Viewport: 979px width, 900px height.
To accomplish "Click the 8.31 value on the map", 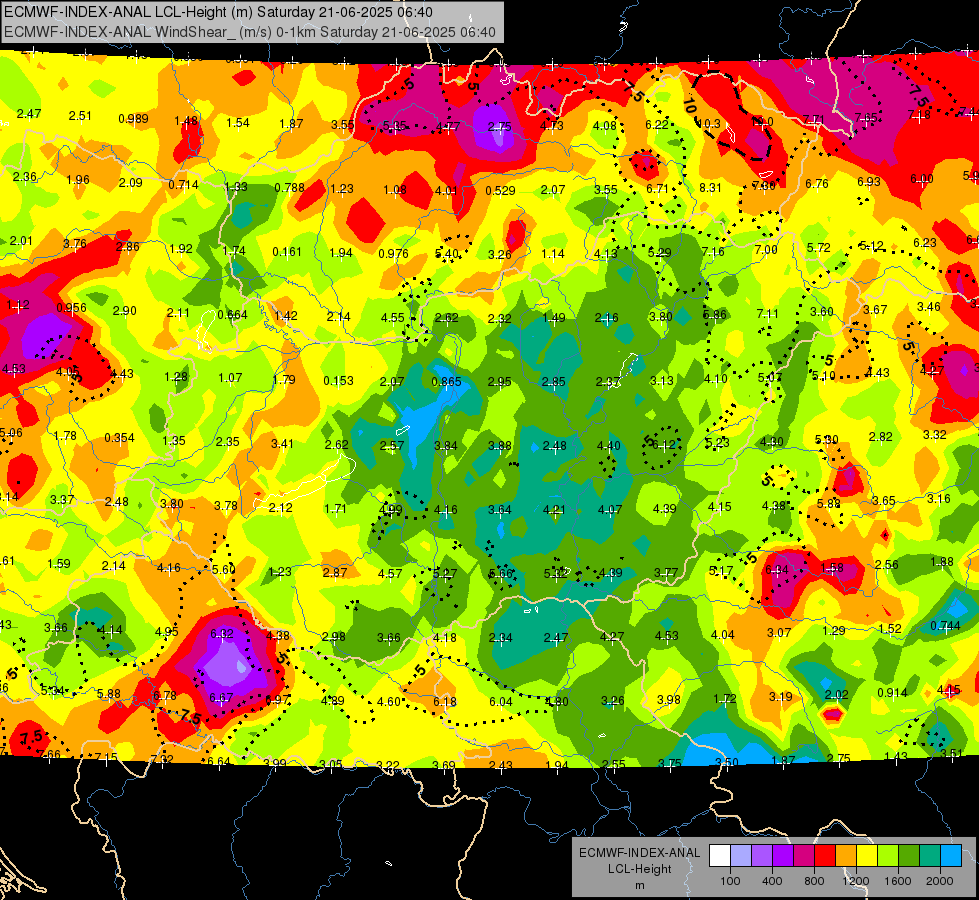I will coord(711,187).
